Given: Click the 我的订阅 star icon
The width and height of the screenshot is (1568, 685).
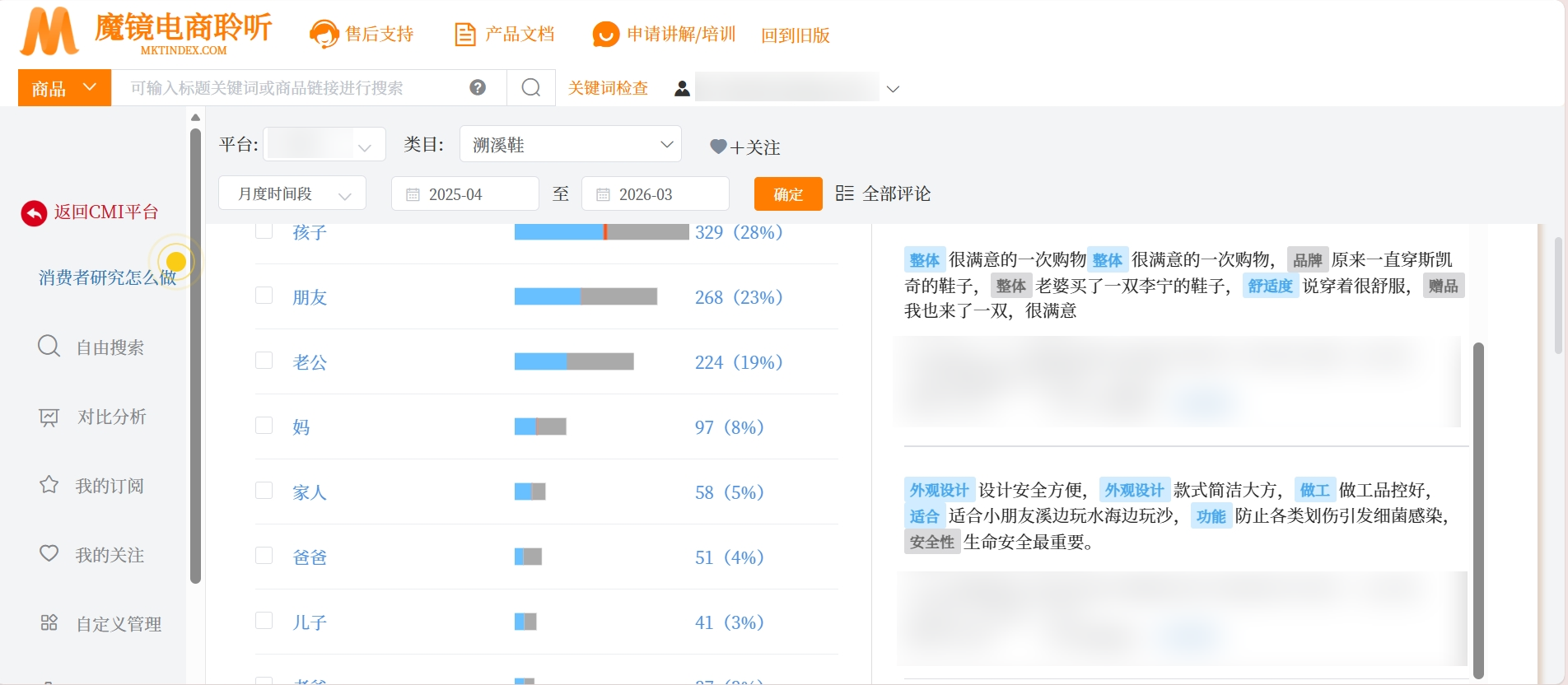Looking at the screenshot, I should [x=49, y=484].
